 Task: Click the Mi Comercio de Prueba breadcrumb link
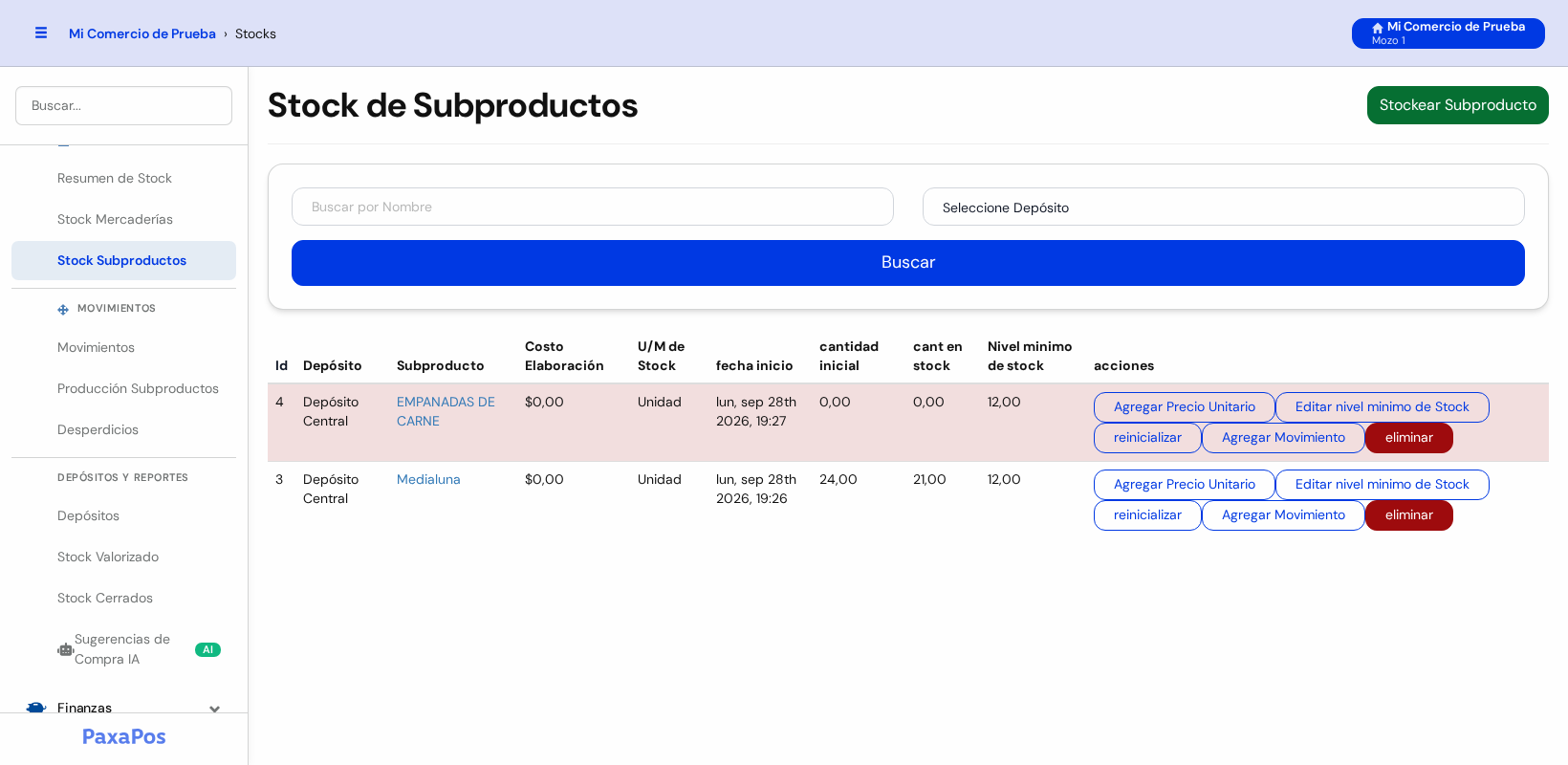(x=142, y=33)
